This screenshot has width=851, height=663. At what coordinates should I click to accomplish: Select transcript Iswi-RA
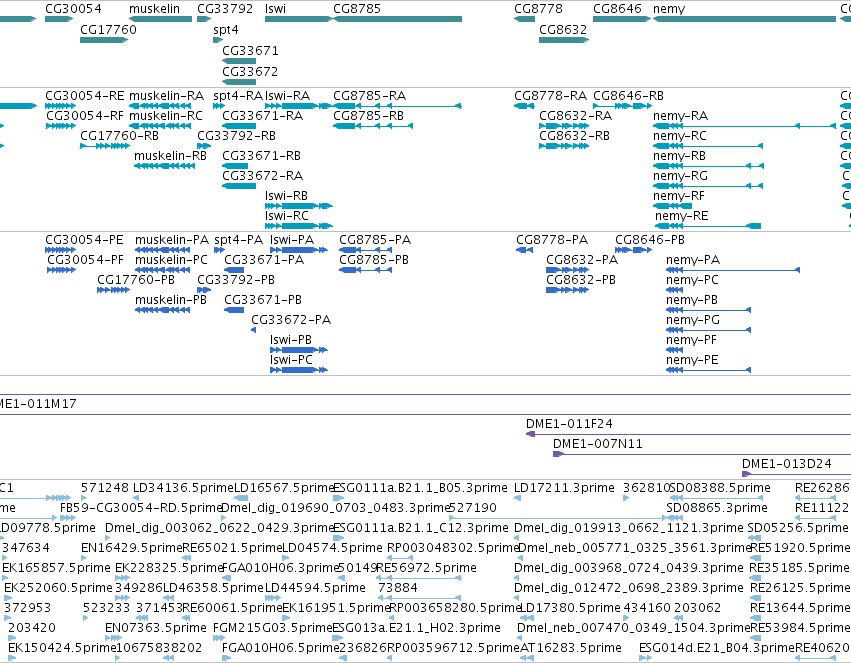[299, 106]
